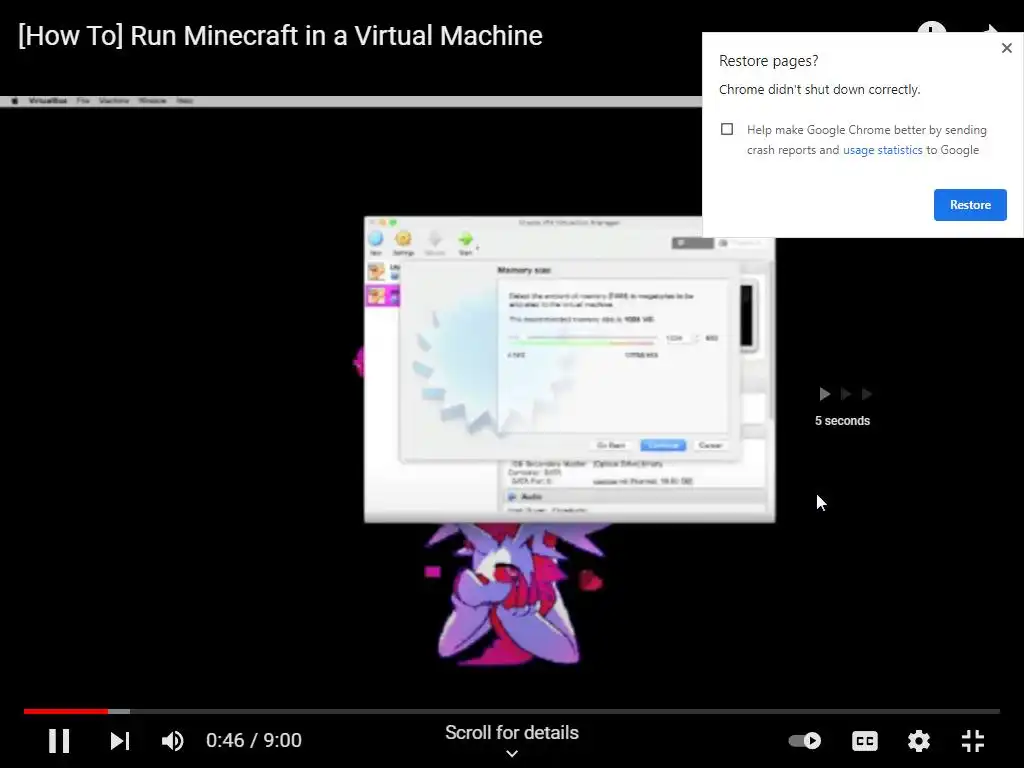Expand Scroll for details chevron
Image resolution: width=1024 pixels, height=768 pixels.
click(512, 754)
